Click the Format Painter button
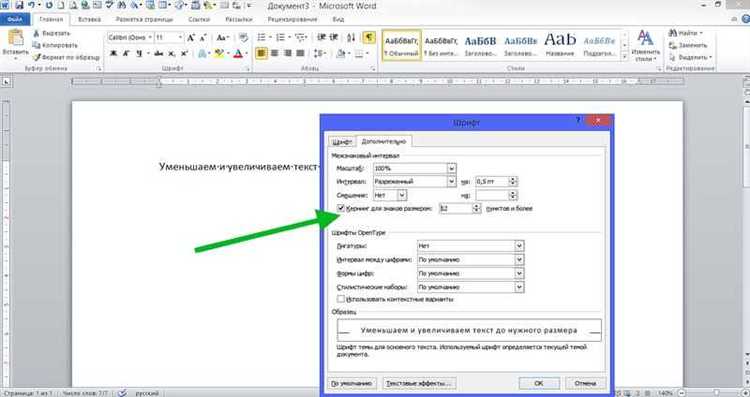The height and width of the screenshot is (397, 750). [66, 57]
